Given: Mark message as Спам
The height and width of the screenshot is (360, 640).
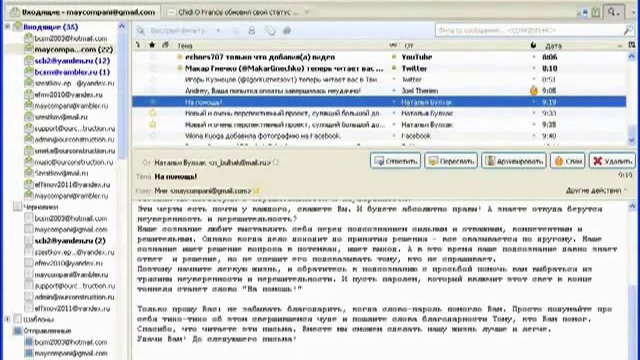Looking at the screenshot, I should (567, 161).
